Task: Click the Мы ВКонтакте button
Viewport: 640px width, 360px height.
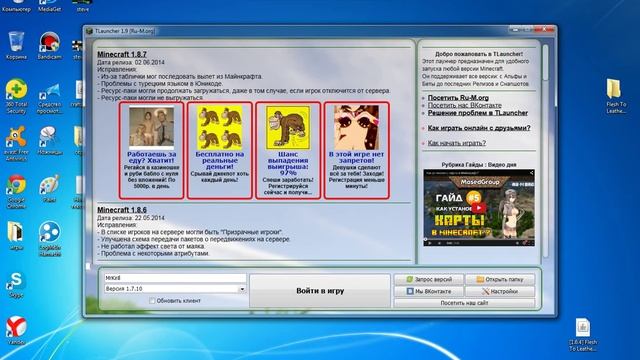Action: (x=429, y=291)
